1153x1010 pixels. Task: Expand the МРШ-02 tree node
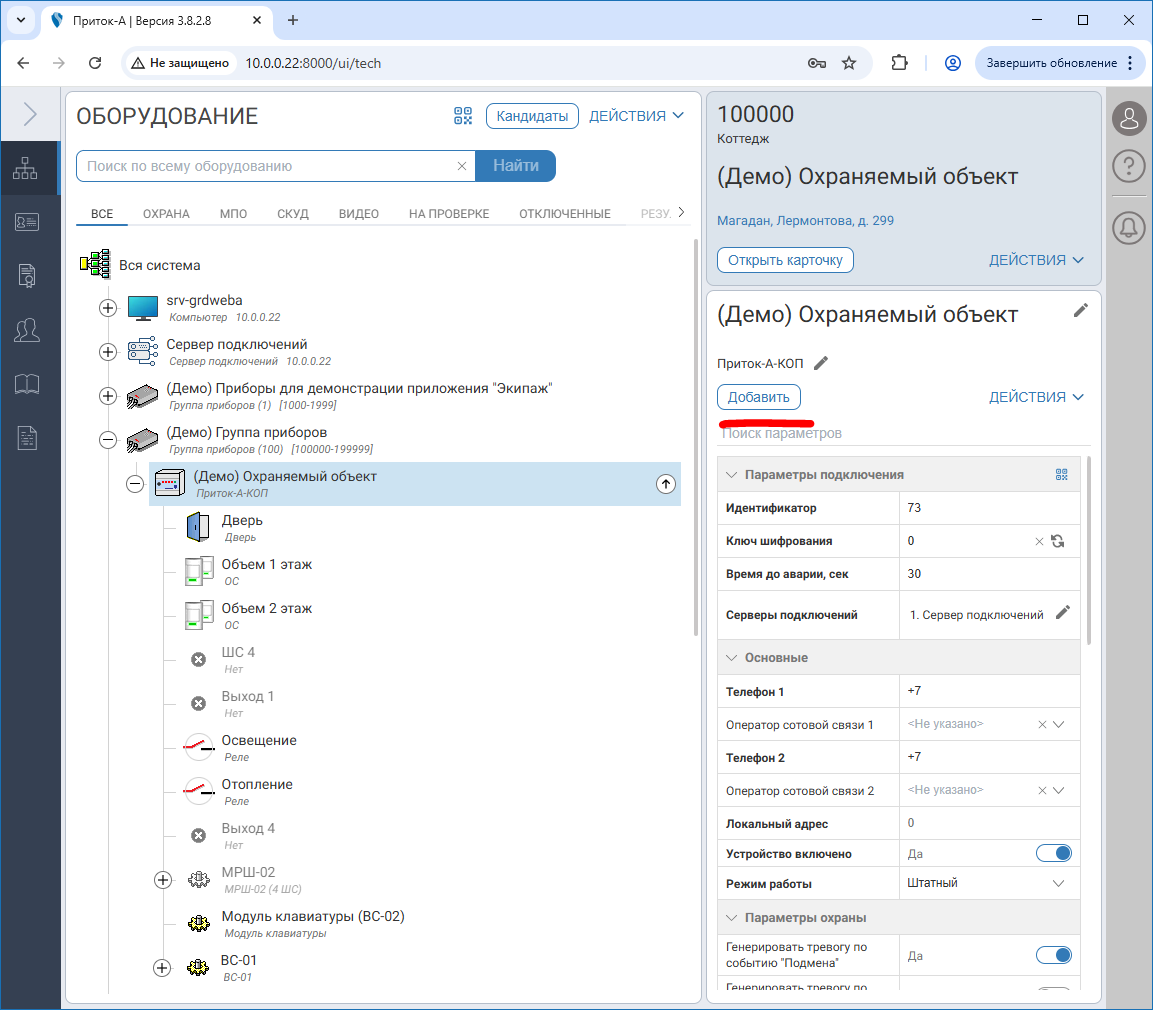tap(164, 880)
